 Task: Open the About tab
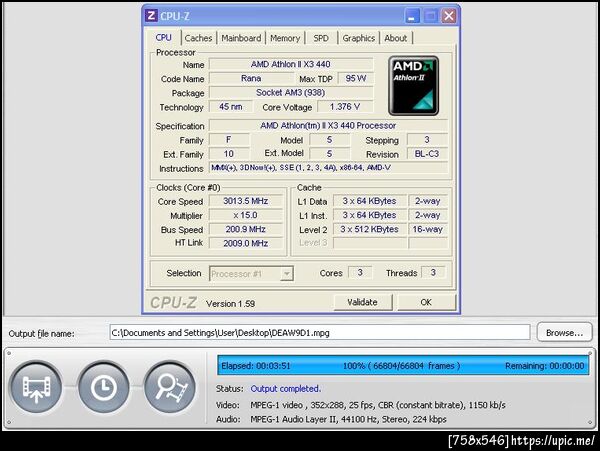396,38
